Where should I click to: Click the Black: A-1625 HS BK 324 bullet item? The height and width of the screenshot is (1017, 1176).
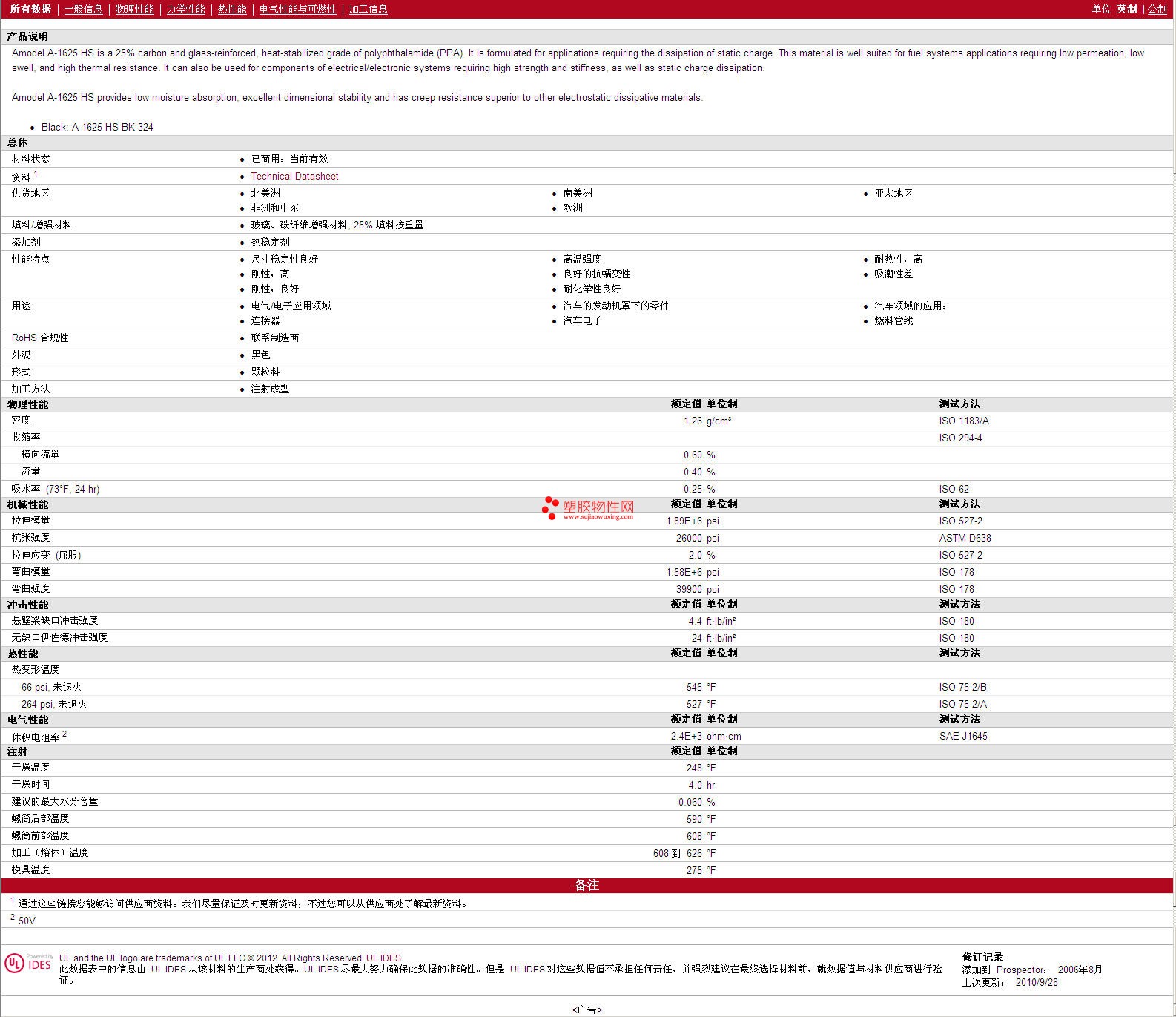click(x=97, y=127)
